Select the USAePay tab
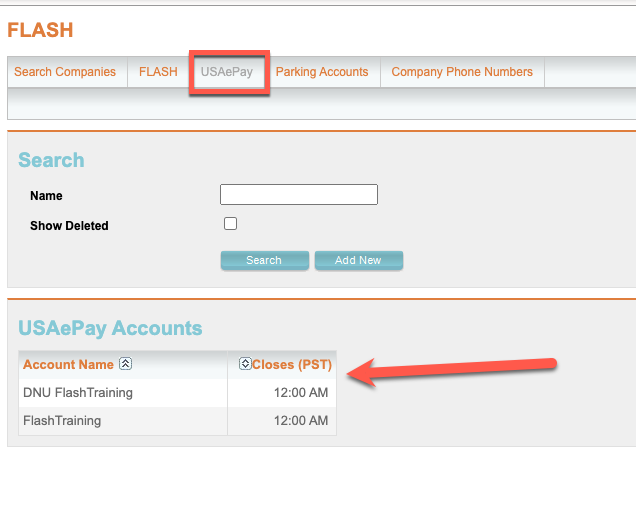 pyautogui.click(x=227, y=72)
